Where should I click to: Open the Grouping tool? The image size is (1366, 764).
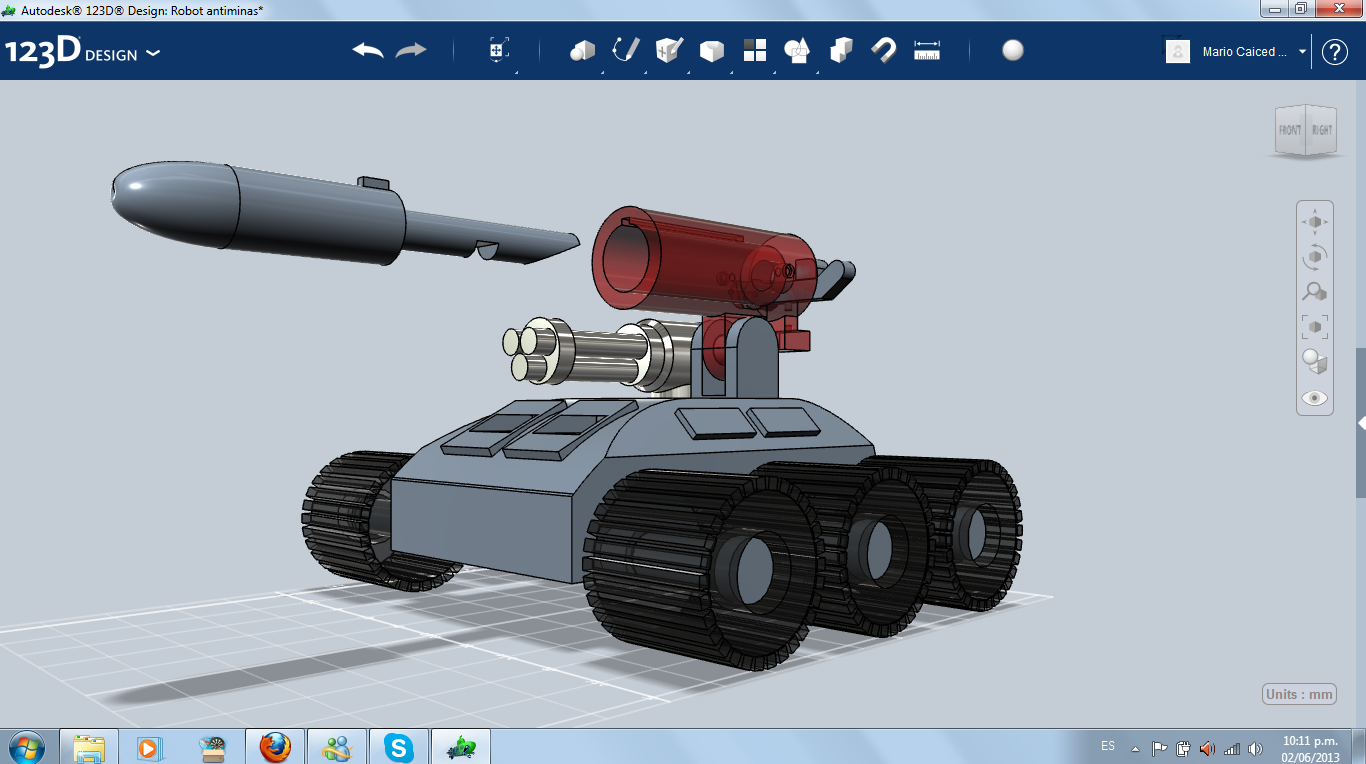[797, 51]
